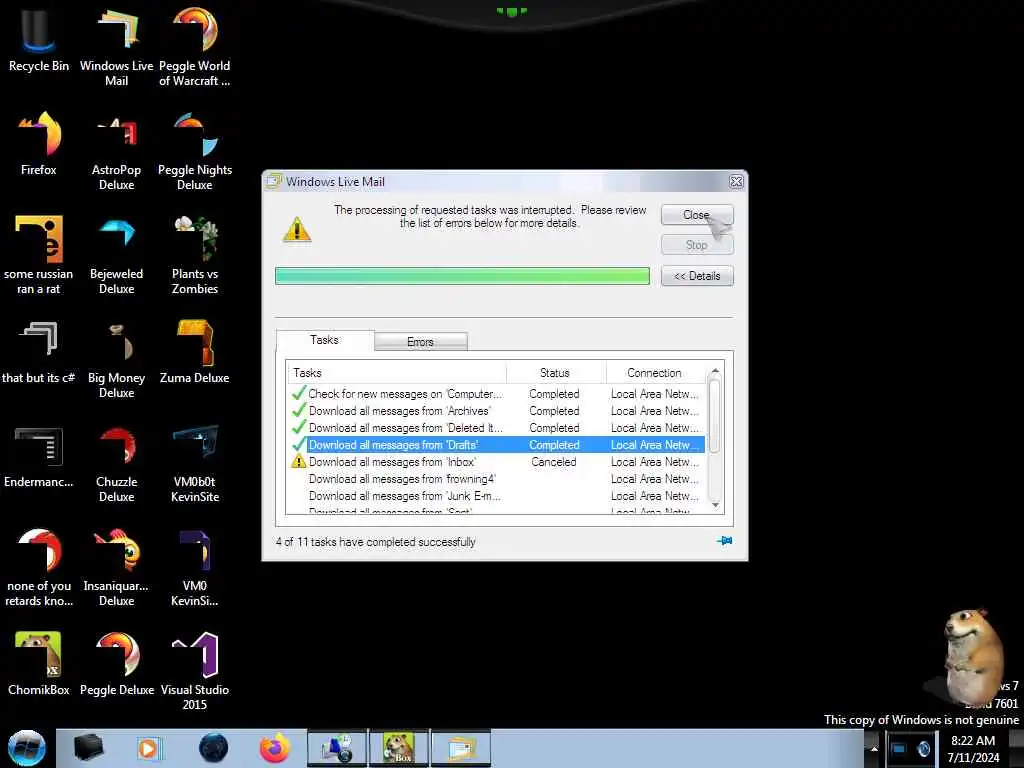This screenshot has height=768, width=1024.
Task: Close the Windows Live Mail dialog with X
Action: [736, 182]
